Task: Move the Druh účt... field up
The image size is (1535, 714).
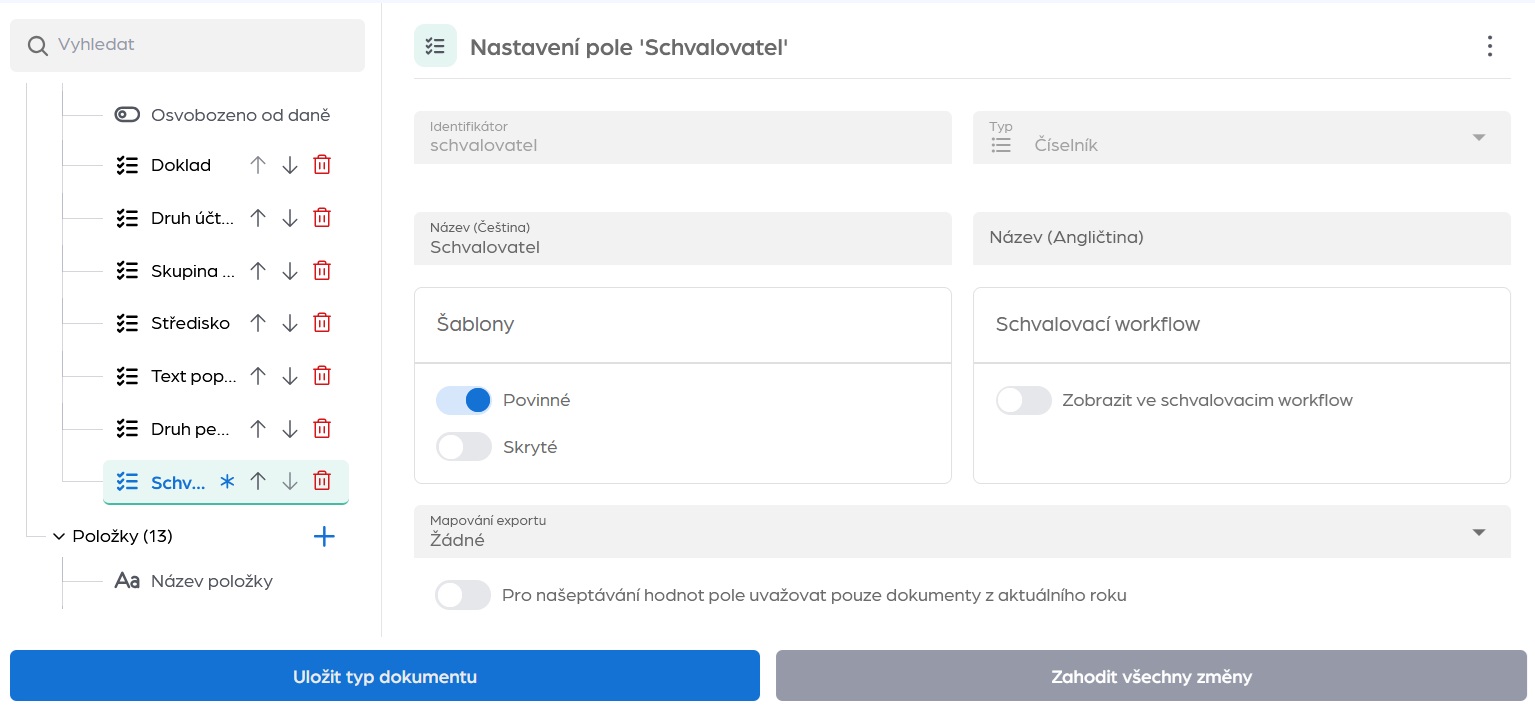Action: tap(258, 217)
